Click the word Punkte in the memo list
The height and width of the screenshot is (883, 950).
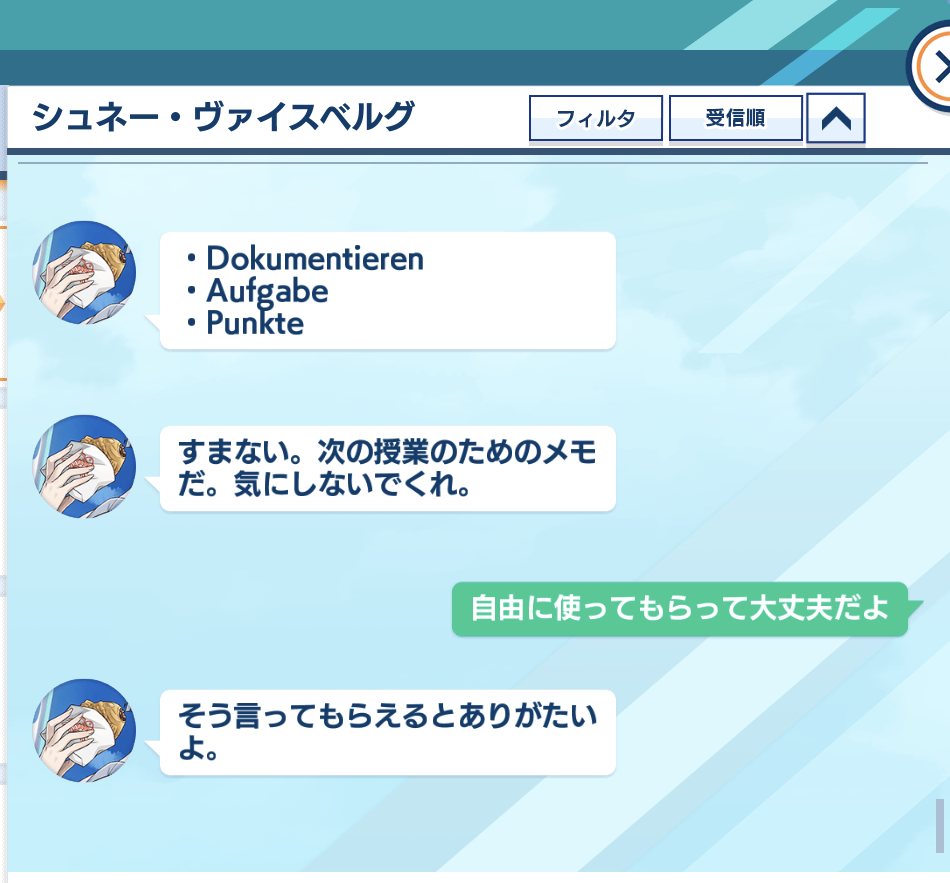tap(255, 323)
